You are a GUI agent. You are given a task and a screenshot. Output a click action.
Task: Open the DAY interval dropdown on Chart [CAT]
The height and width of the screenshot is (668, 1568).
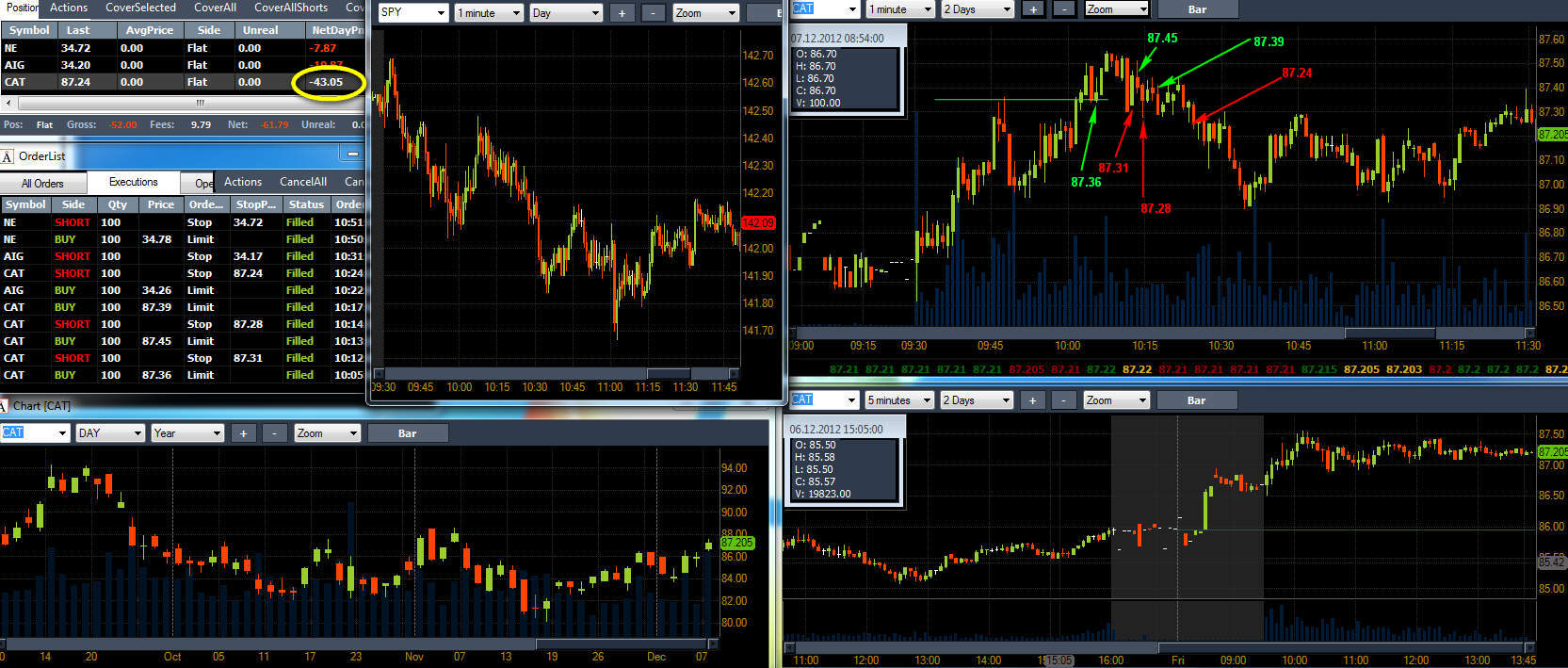tap(111, 433)
